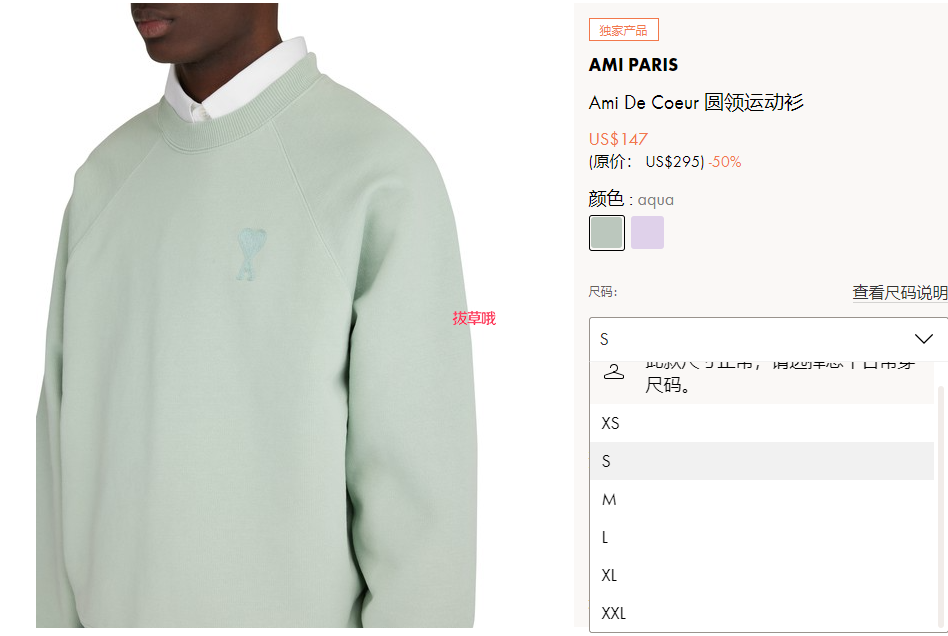Open the 查看尺码说明 size guide link

pyautogui.click(x=900, y=293)
